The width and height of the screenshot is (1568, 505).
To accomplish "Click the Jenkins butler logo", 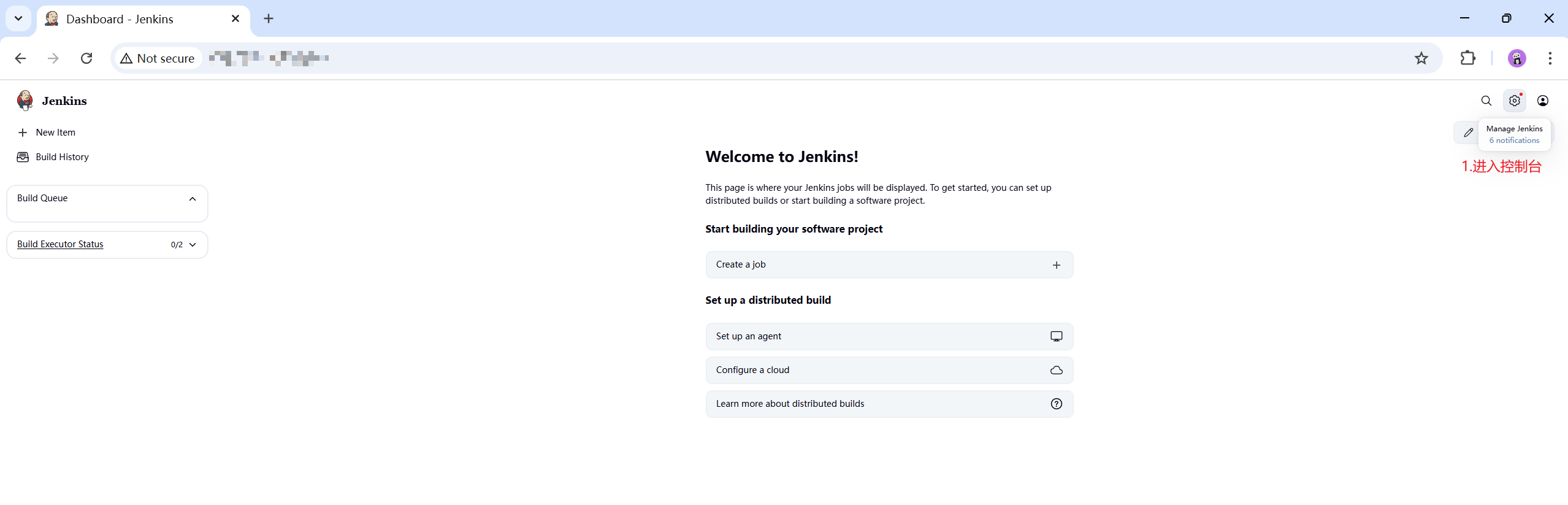I will coord(25,101).
